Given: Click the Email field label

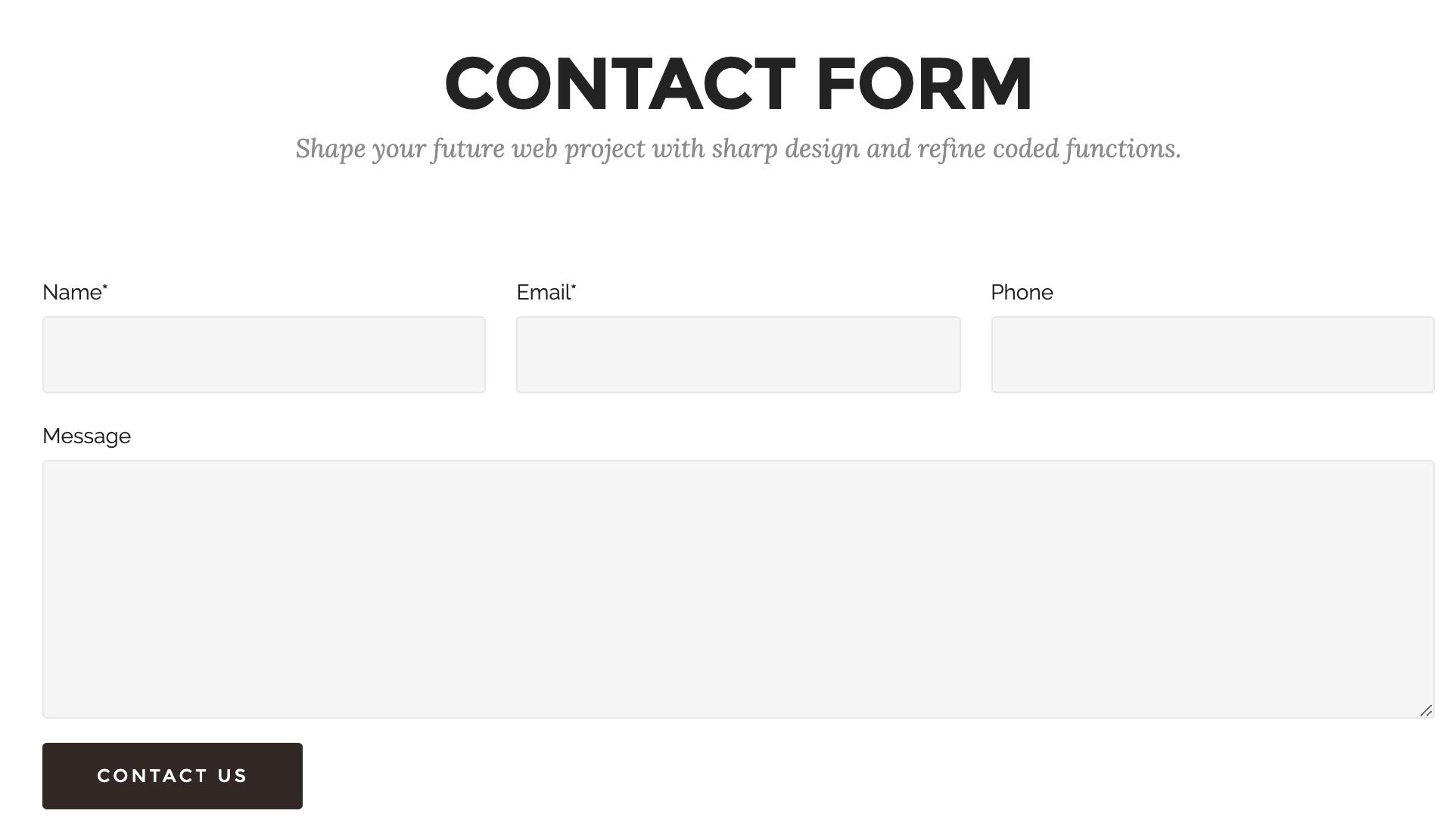Looking at the screenshot, I should [543, 293].
